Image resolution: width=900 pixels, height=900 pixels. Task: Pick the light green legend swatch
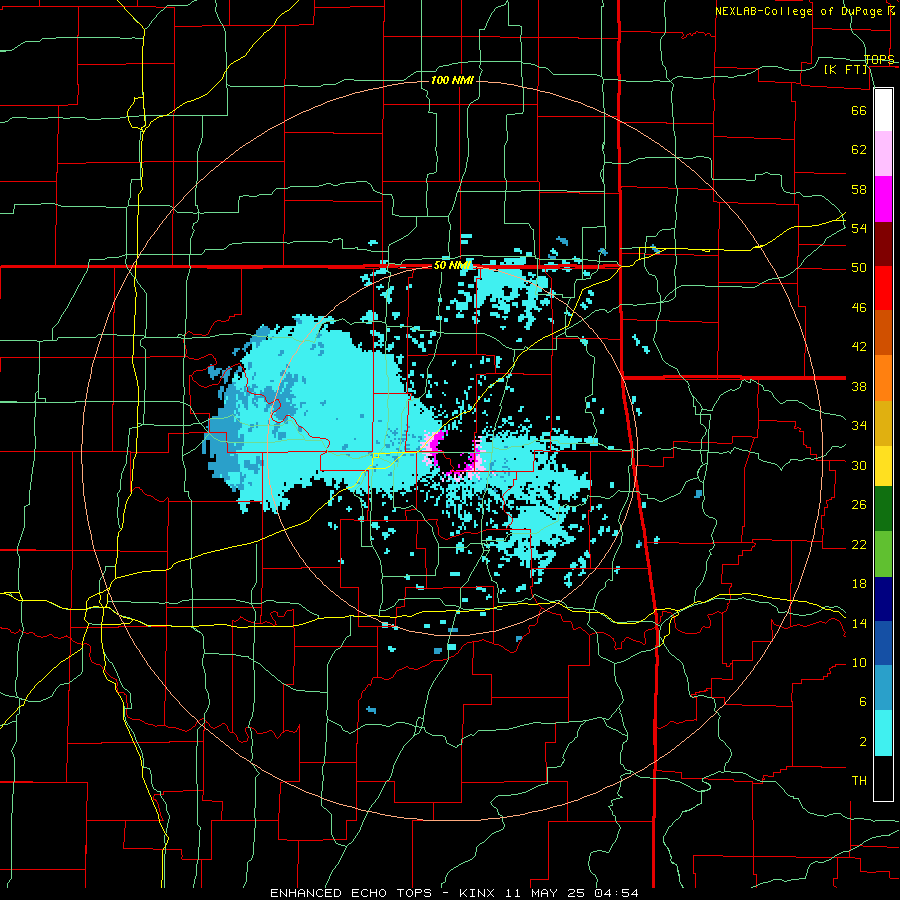click(x=883, y=553)
